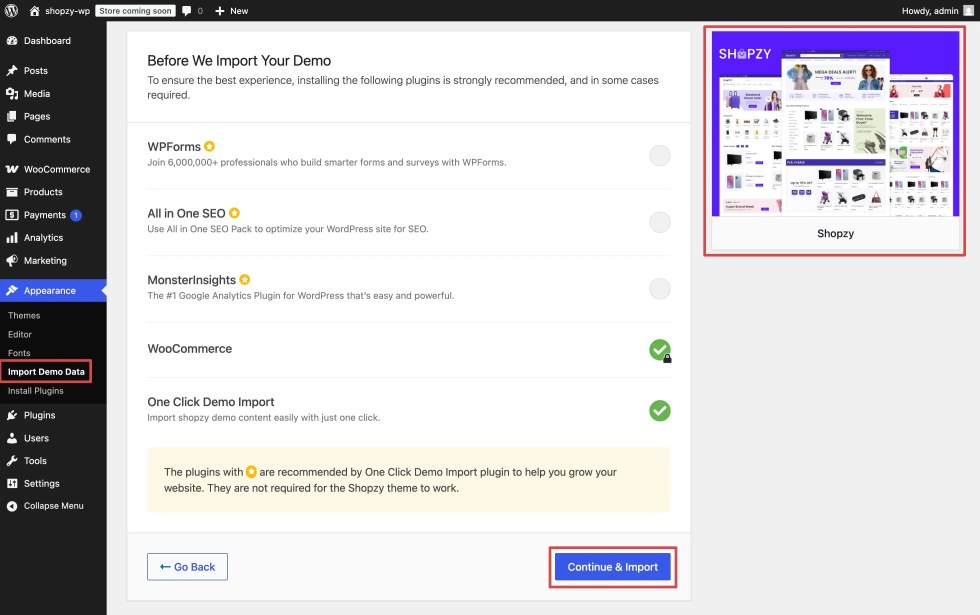The height and width of the screenshot is (615, 980).
Task: Click the One Click Demo Import plugin name
Action: point(211,402)
